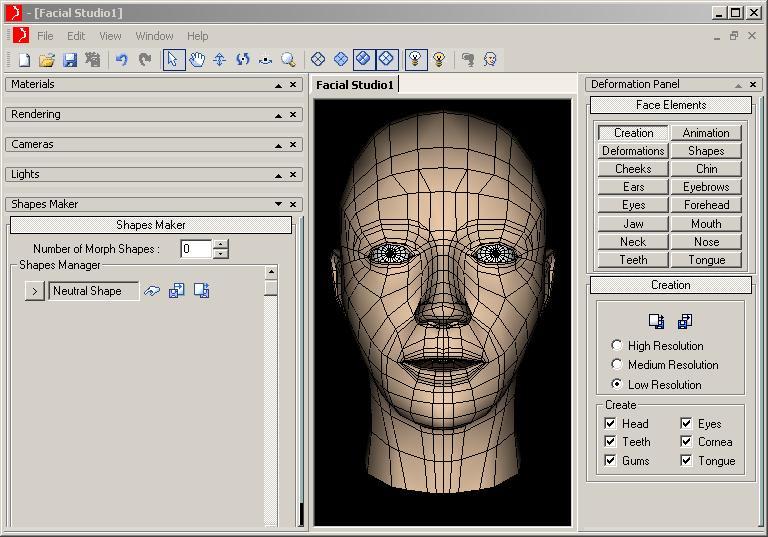Click the Animation button
The height and width of the screenshot is (537, 768).
pos(706,133)
